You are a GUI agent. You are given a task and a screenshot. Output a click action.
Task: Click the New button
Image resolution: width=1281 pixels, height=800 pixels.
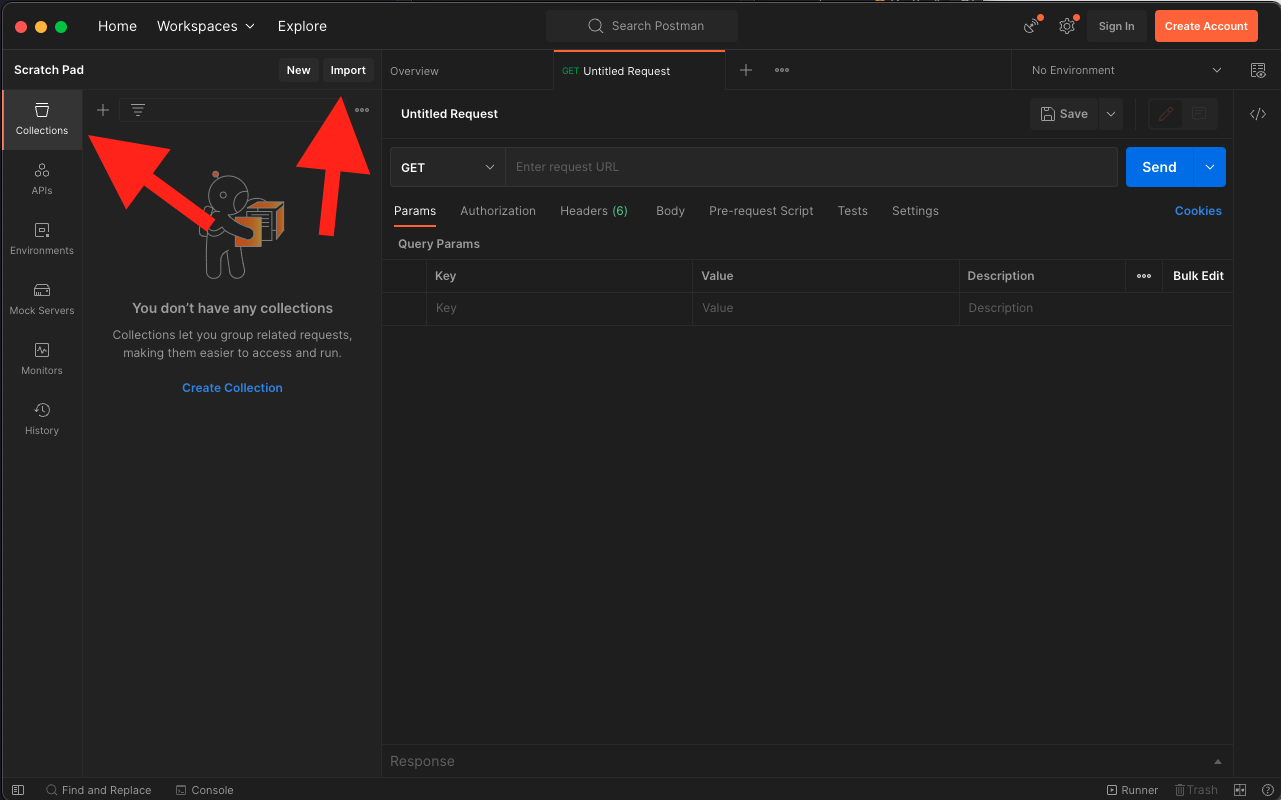coord(298,70)
